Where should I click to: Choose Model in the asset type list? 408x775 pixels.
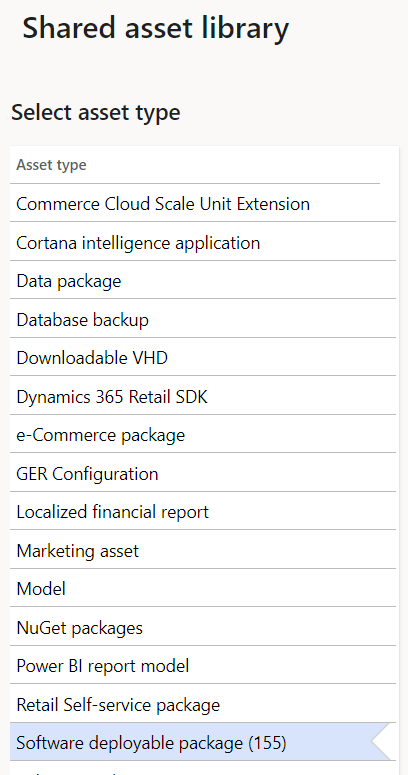(203, 589)
